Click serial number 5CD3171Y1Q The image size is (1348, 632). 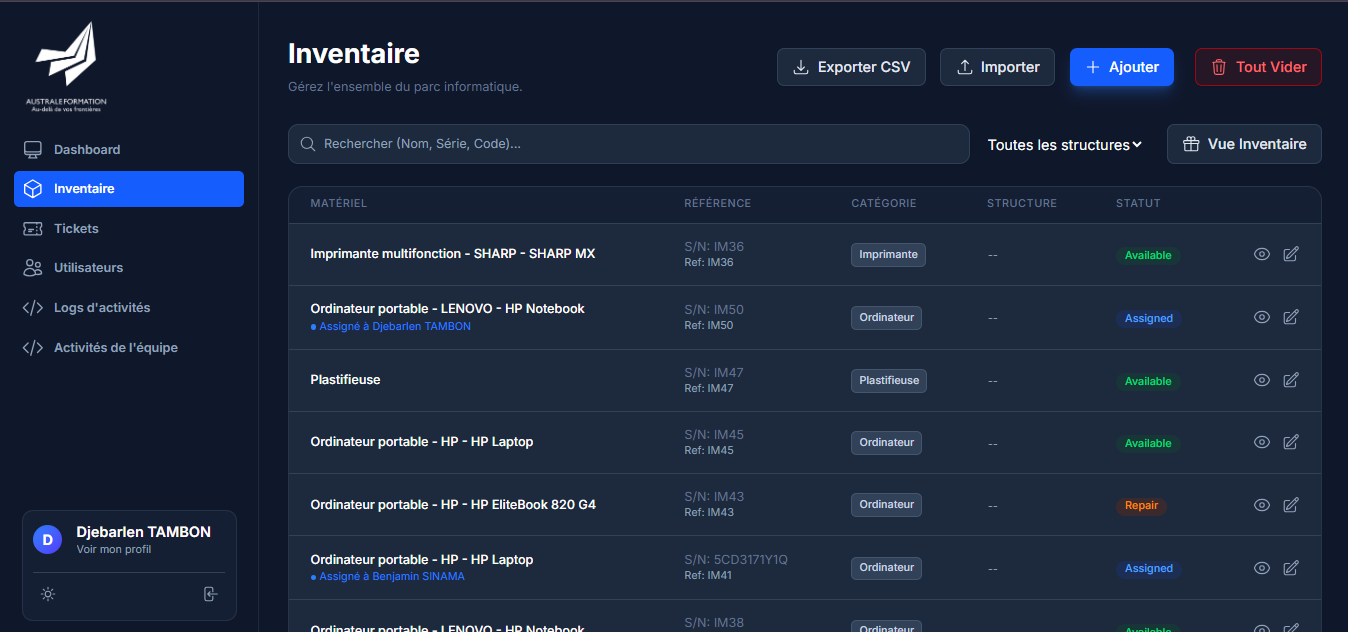pyautogui.click(x=736, y=560)
